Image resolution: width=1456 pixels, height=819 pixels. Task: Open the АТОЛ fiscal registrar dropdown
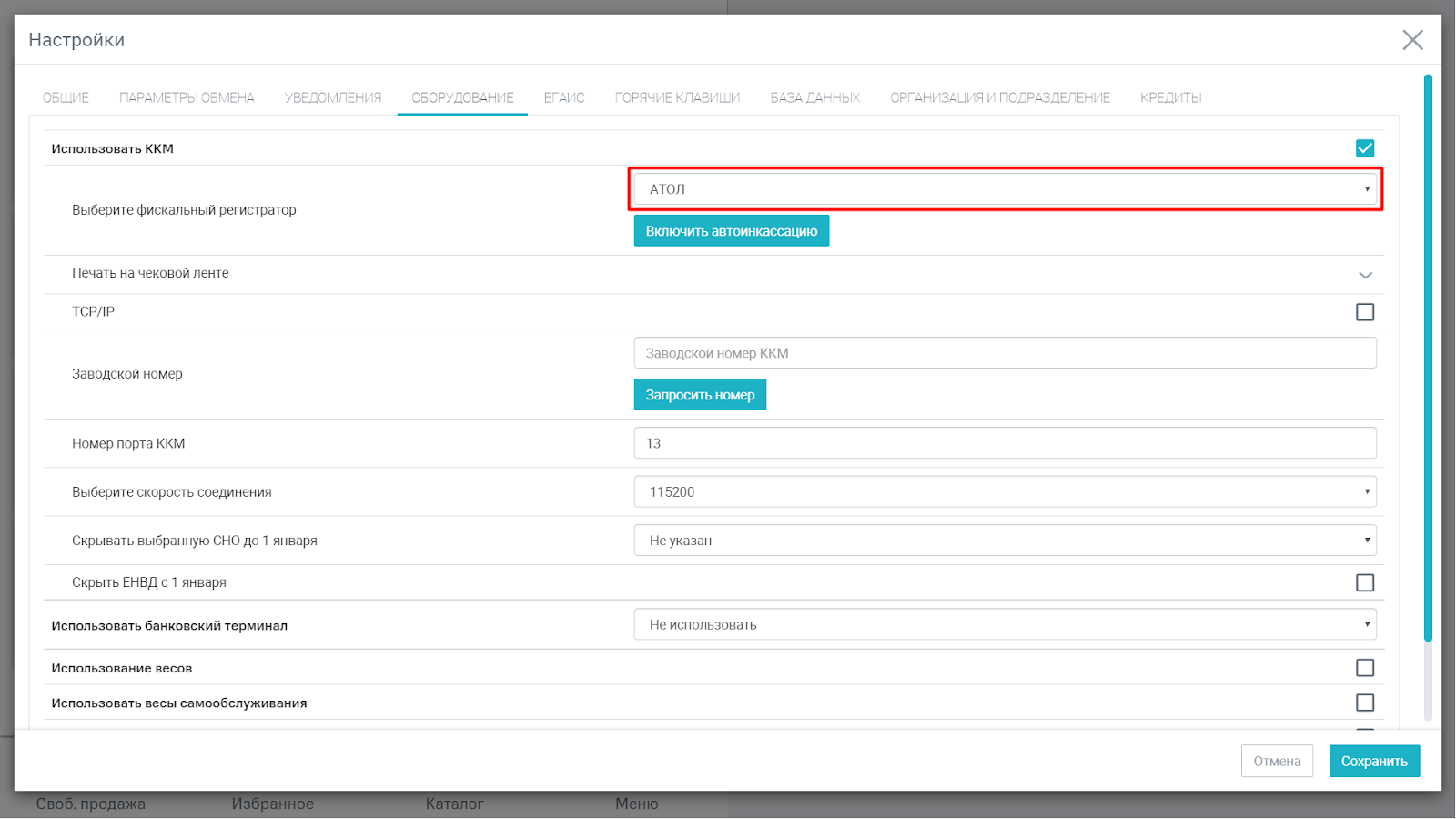pos(1006,189)
